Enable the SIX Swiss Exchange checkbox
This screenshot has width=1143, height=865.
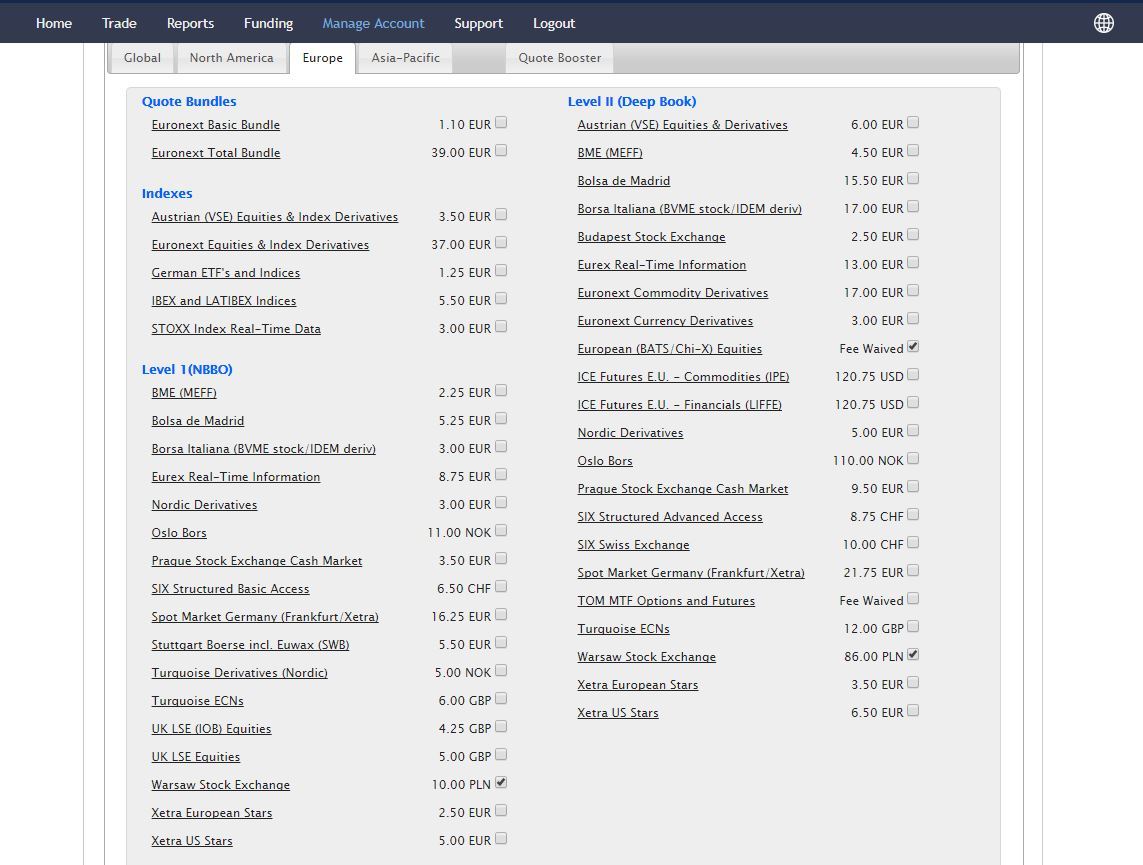[x=913, y=543]
